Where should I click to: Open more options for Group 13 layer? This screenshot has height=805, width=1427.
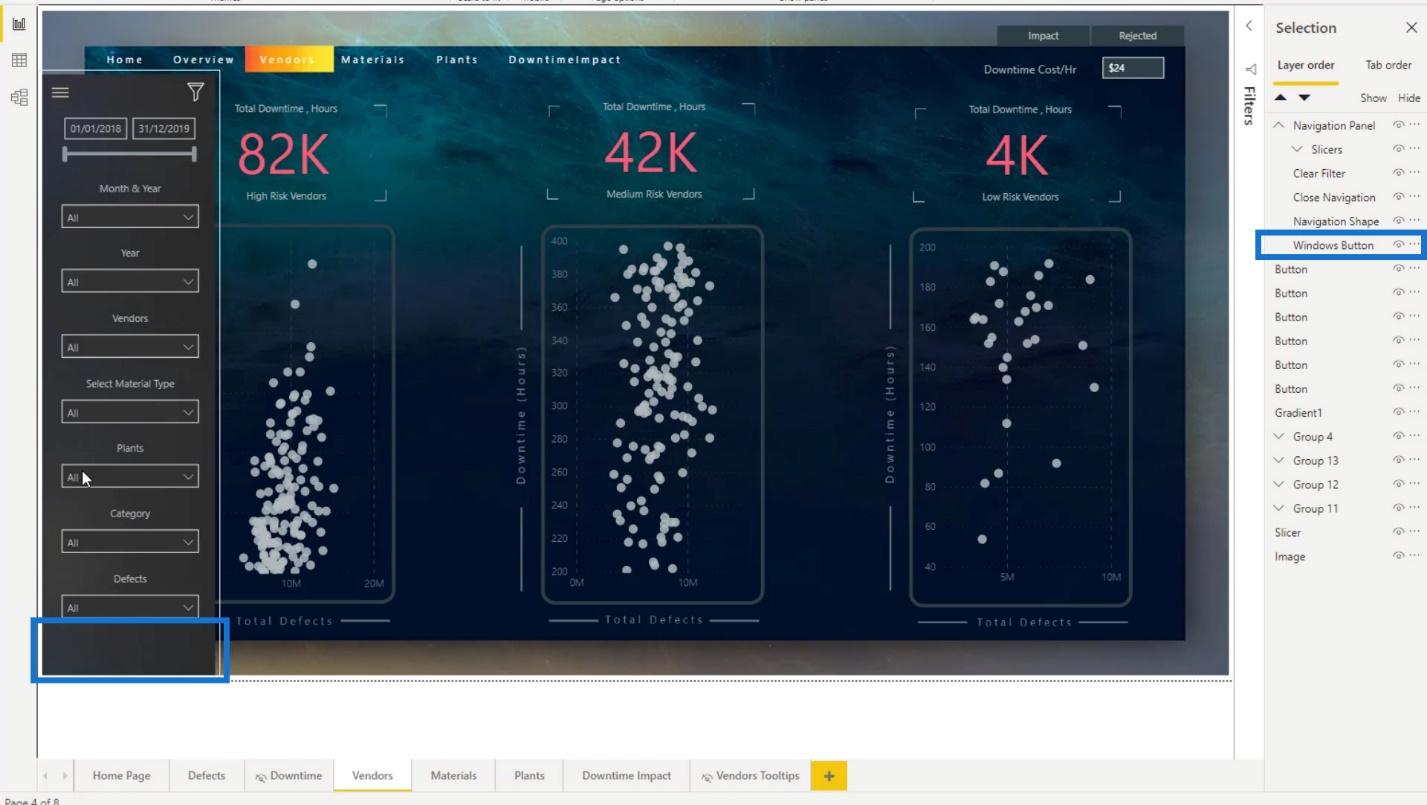tap(1414, 461)
